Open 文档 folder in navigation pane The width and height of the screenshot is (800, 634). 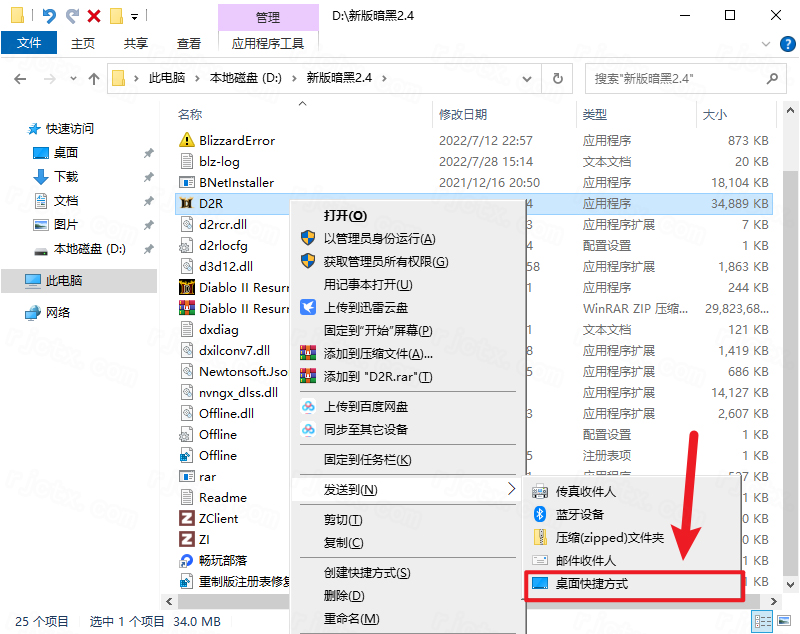point(66,200)
